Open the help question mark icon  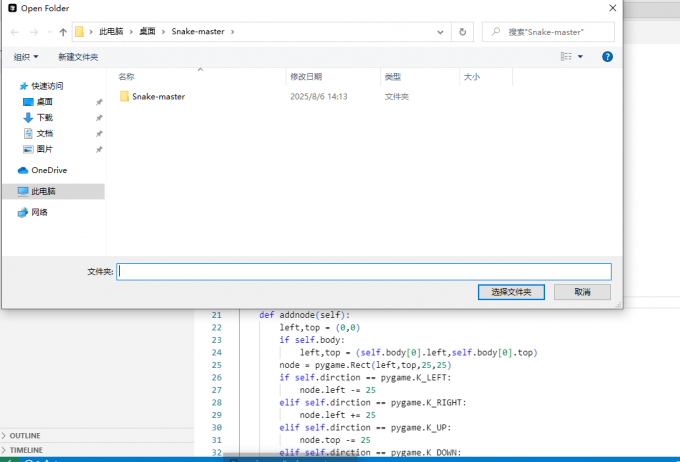pos(607,57)
